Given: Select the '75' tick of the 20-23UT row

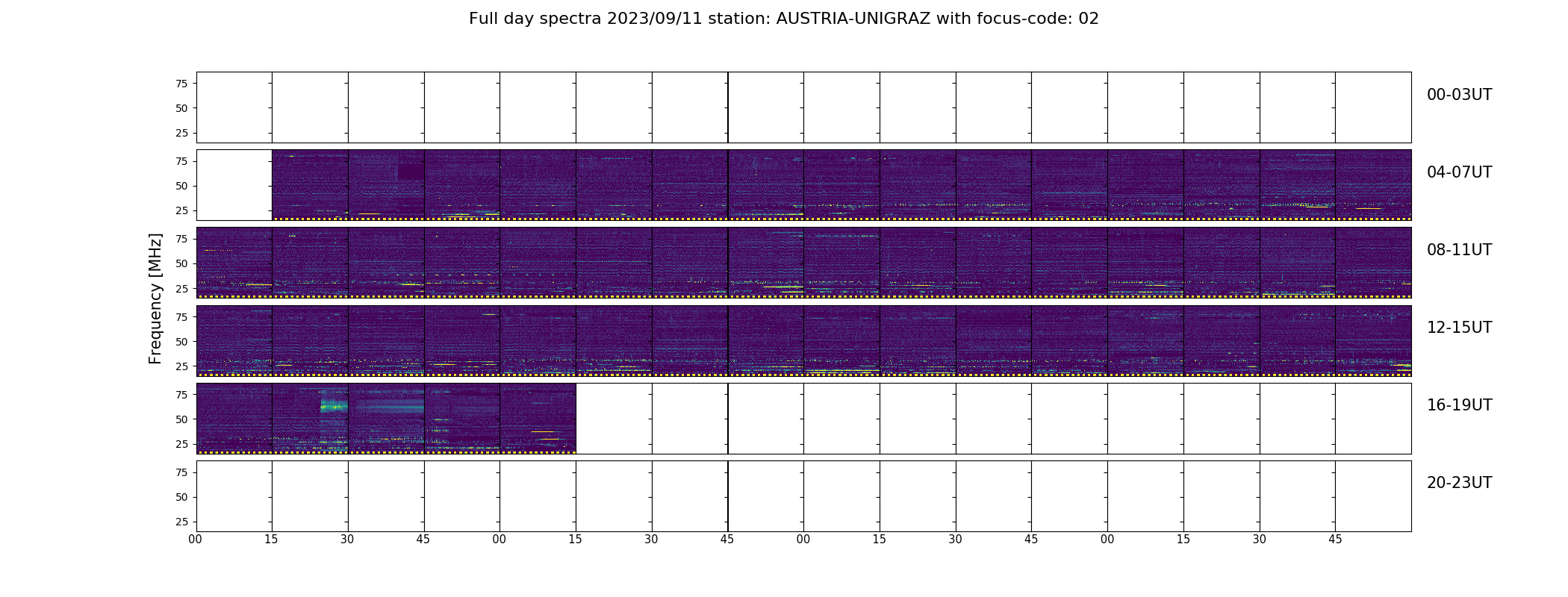Looking at the screenshot, I should click(181, 472).
